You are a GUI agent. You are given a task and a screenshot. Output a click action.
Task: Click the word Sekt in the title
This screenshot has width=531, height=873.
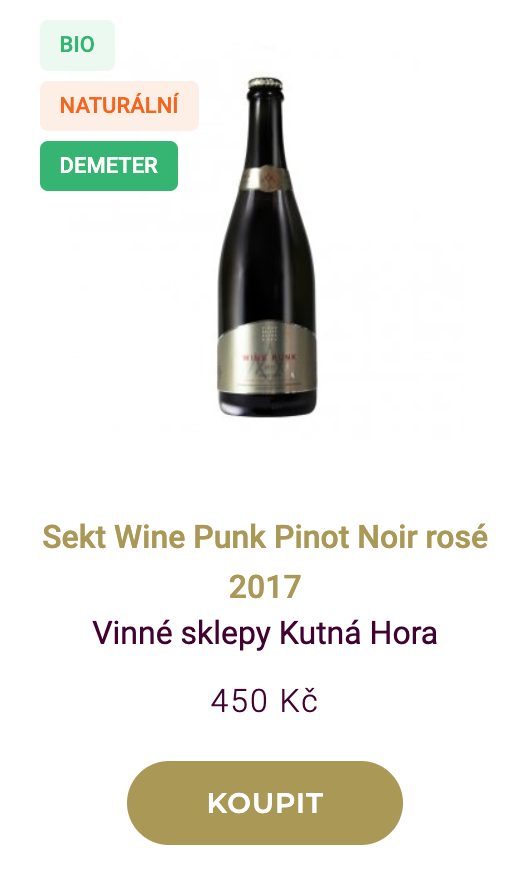pyautogui.click(x=74, y=537)
